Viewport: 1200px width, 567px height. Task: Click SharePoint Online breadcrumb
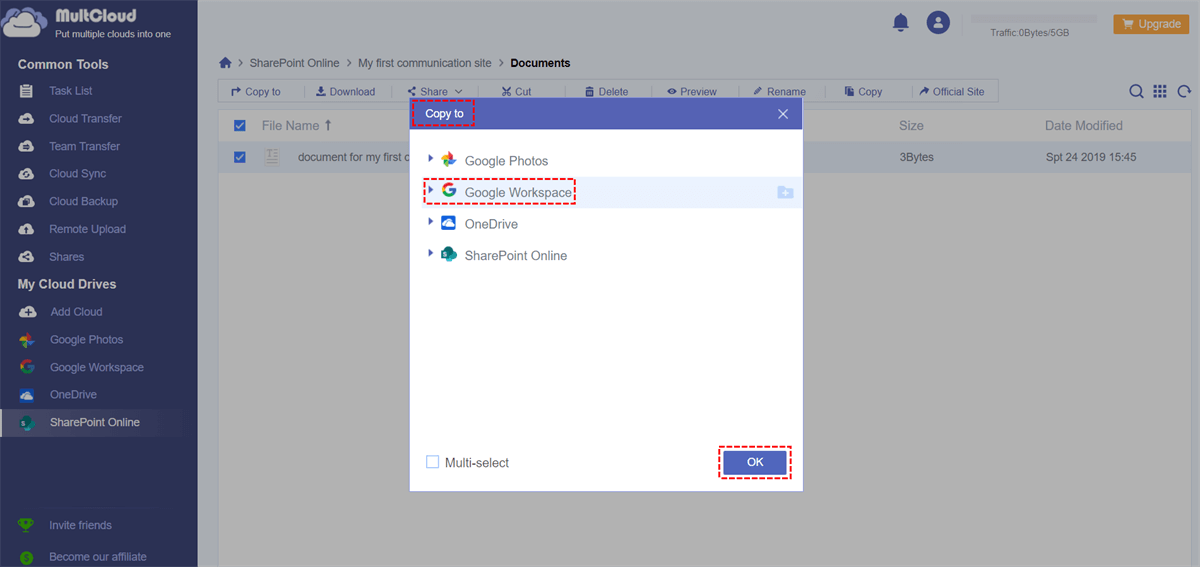(294, 63)
